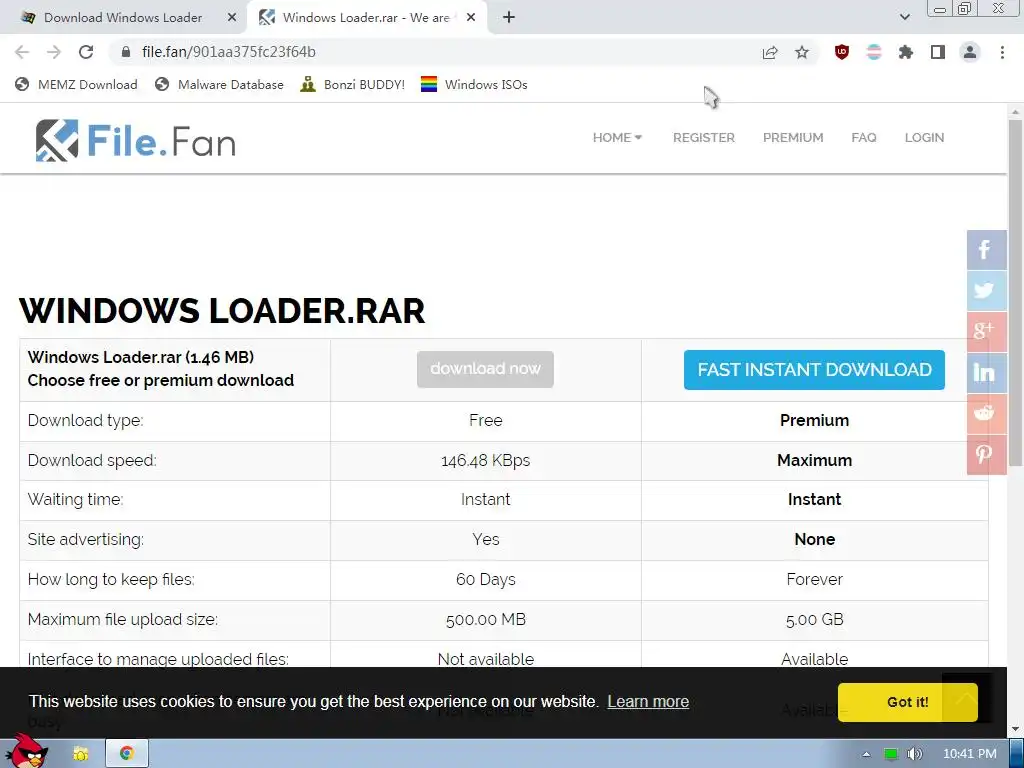Click the browser back arrow
Viewport: 1024px width, 768px height.
pyautogui.click(x=22, y=52)
